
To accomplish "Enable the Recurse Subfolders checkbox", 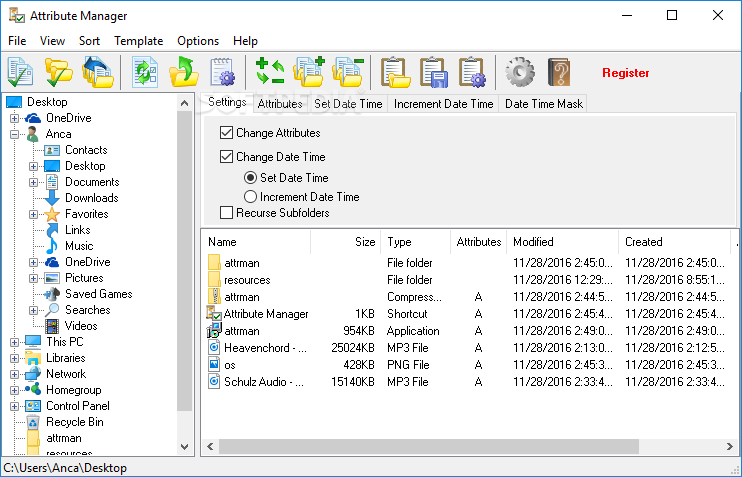I will tap(226, 212).
